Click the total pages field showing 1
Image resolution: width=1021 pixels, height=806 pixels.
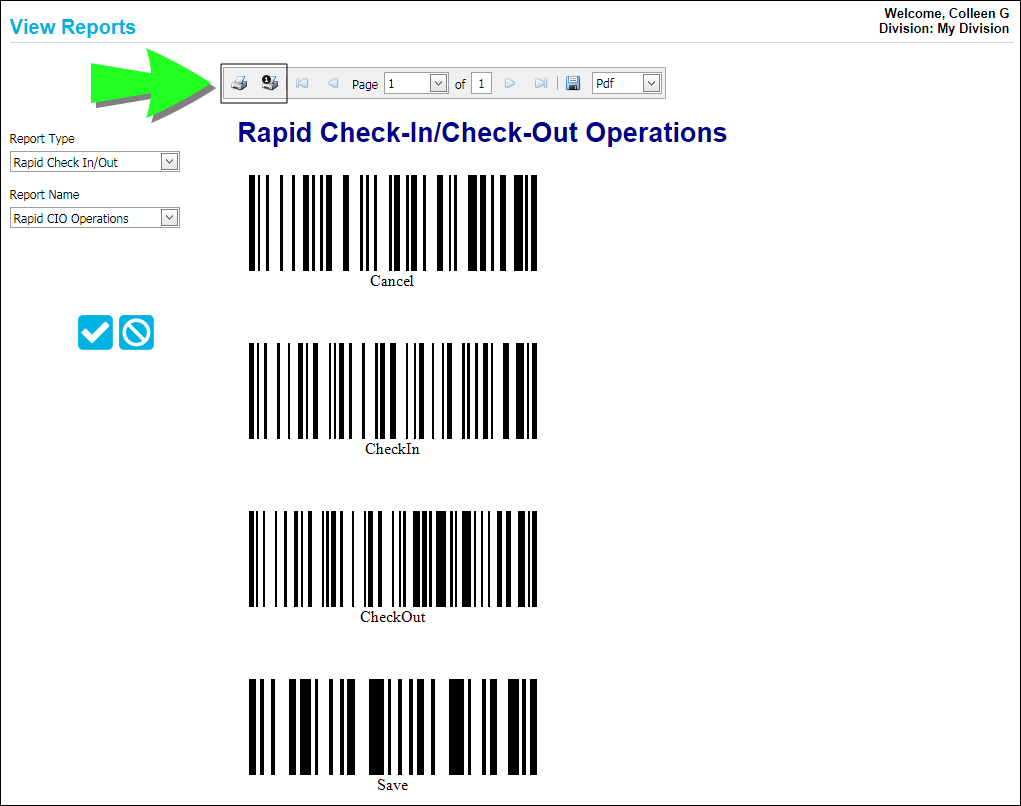click(481, 83)
